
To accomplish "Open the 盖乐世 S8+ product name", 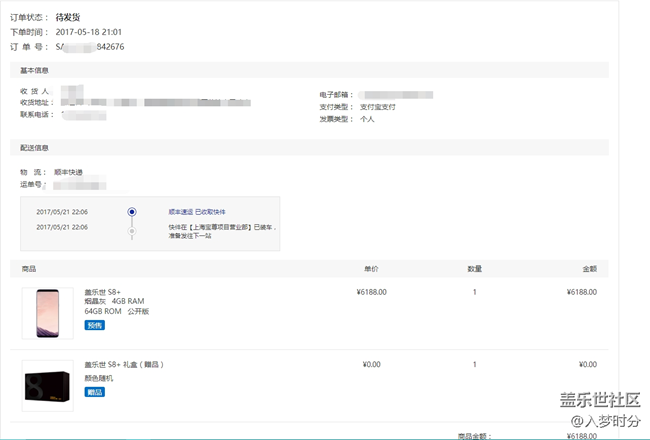I will click(102, 292).
